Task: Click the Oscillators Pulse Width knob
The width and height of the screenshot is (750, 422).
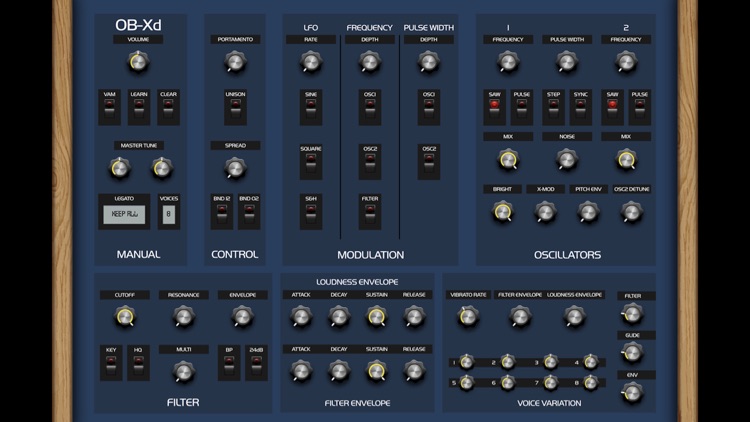Action: click(x=567, y=62)
